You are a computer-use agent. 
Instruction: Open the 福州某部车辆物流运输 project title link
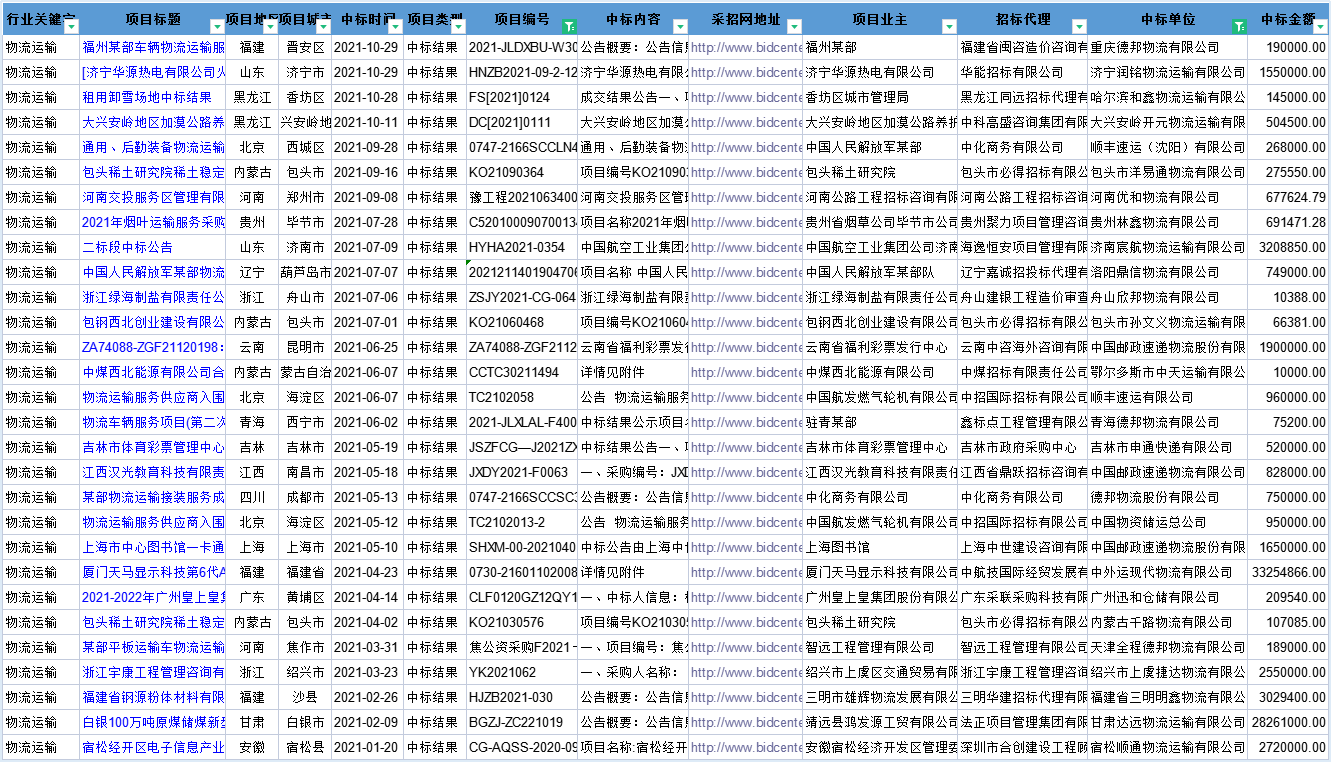pos(153,47)
